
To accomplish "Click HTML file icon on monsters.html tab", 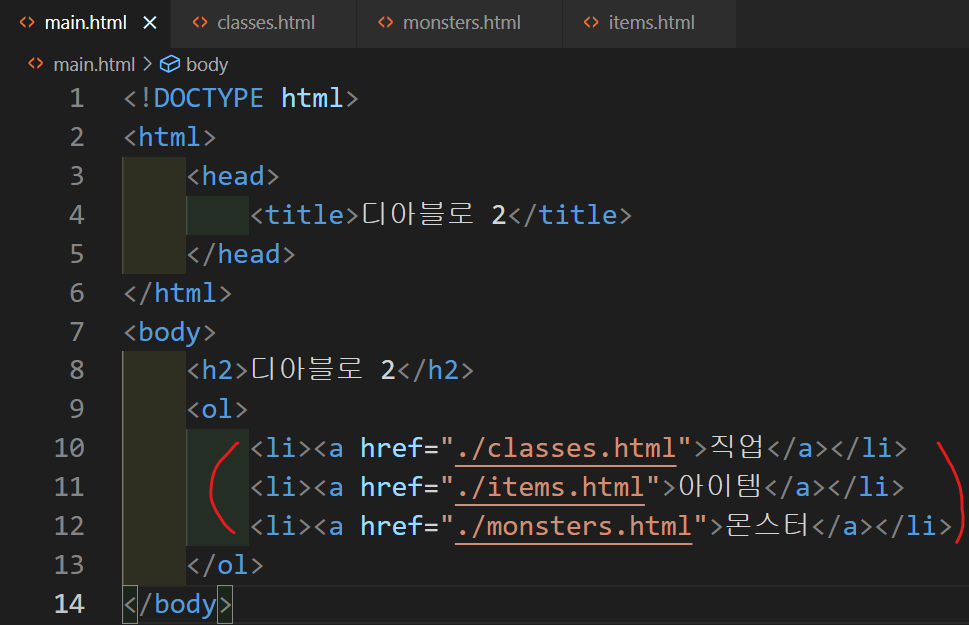I will coord(386,23).
